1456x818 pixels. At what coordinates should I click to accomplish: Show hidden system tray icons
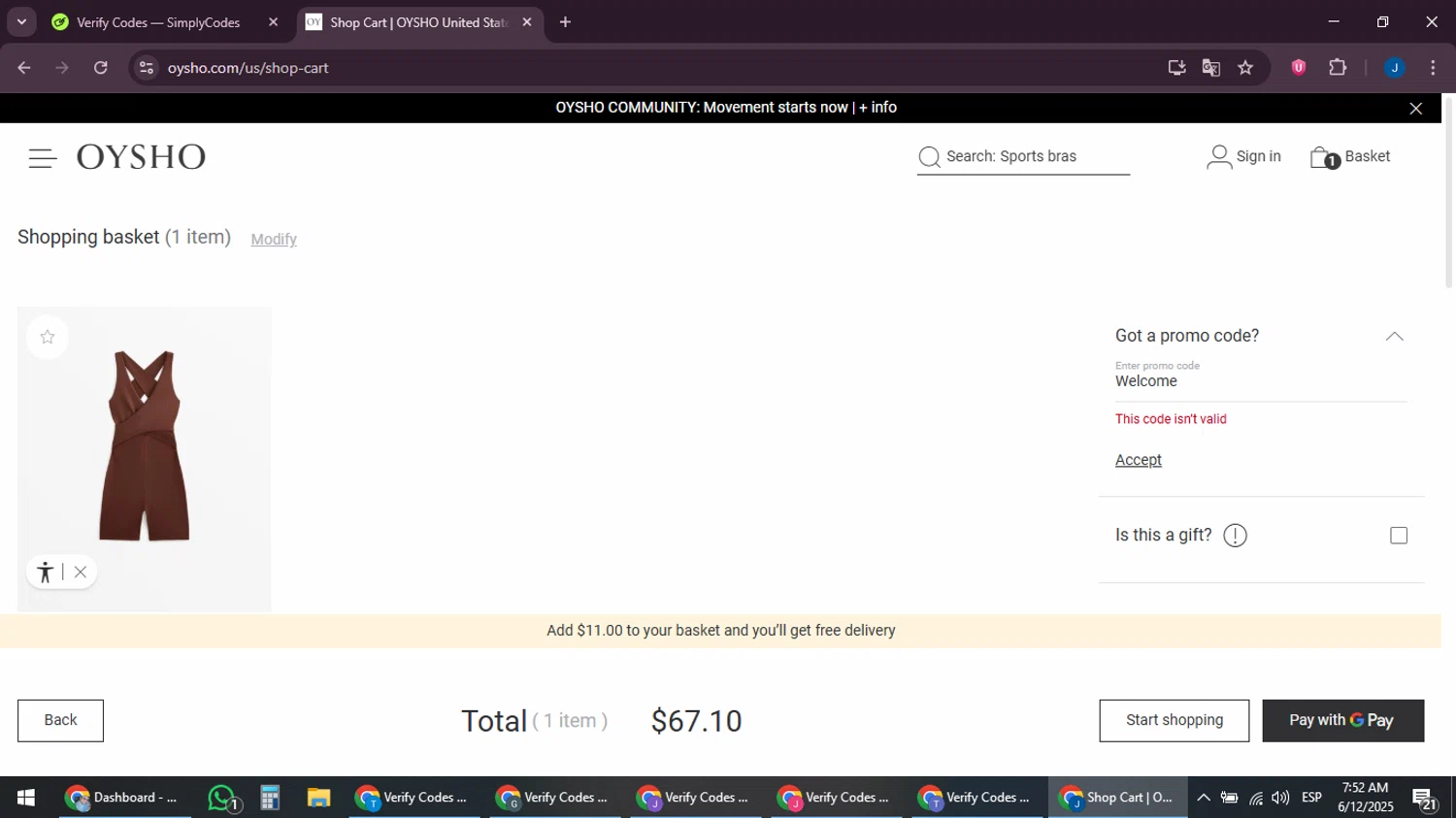click(x=1203, y=798)
